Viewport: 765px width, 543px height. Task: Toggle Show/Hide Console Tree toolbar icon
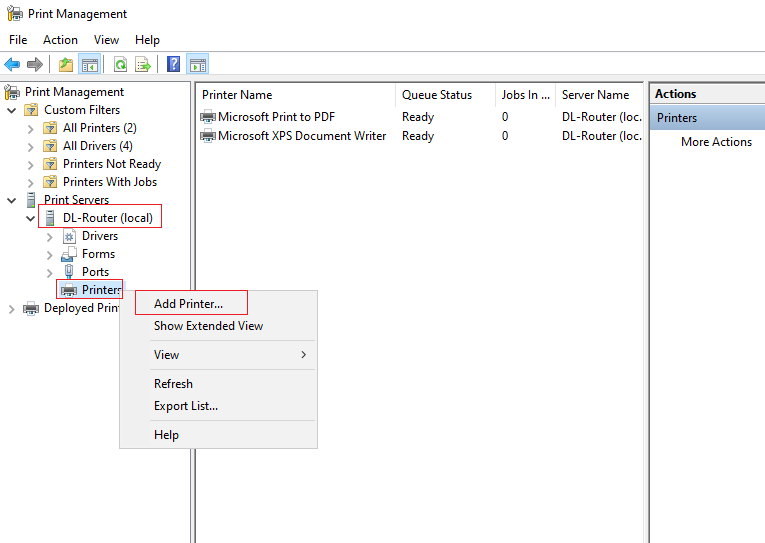(90, 64)
